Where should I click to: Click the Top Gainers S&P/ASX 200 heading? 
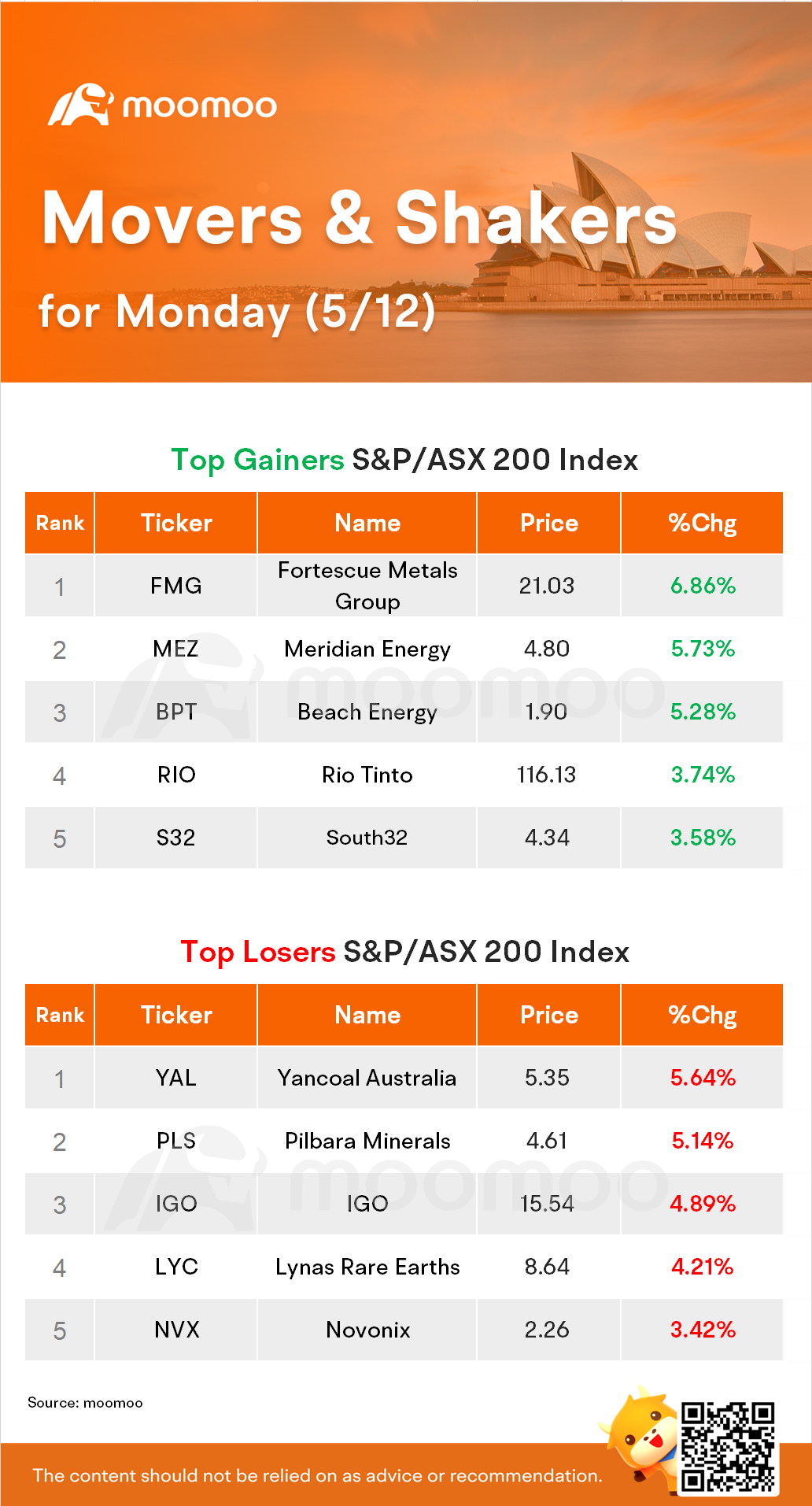(404, 461)
